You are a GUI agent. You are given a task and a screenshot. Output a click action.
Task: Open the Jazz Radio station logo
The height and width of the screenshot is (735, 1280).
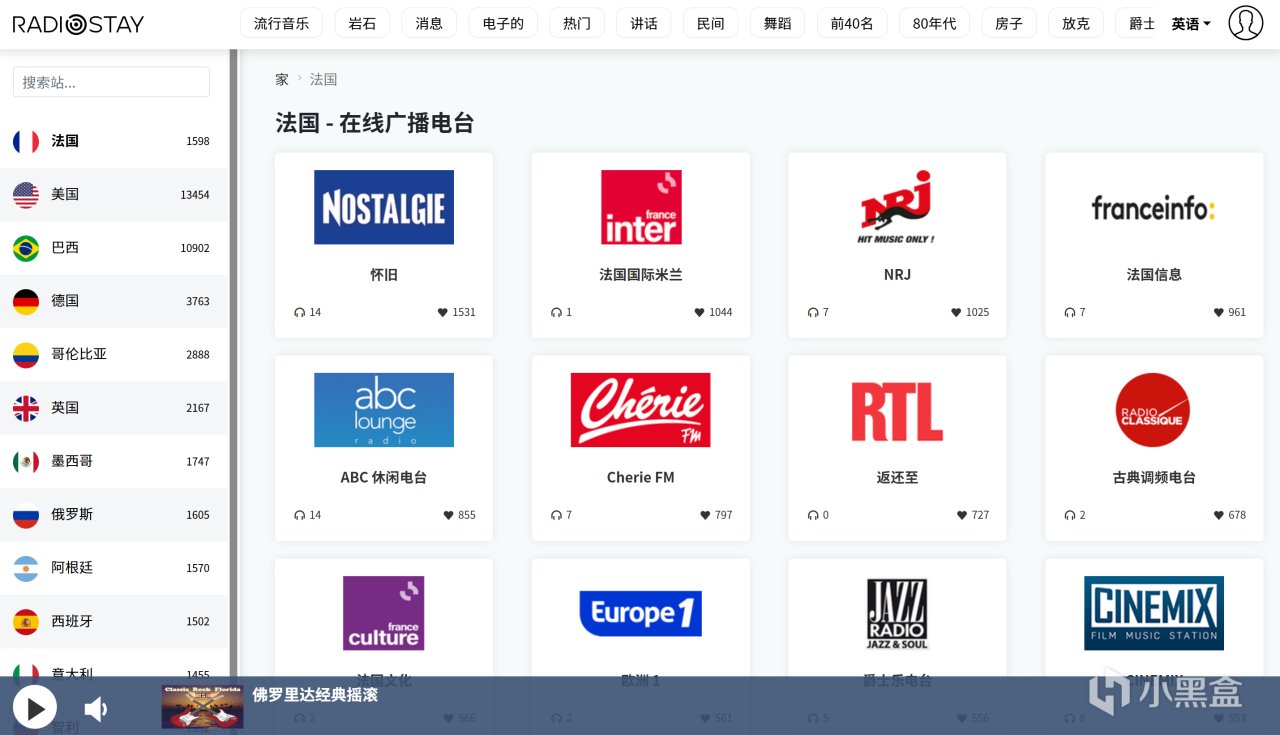[x=897, y=613]
